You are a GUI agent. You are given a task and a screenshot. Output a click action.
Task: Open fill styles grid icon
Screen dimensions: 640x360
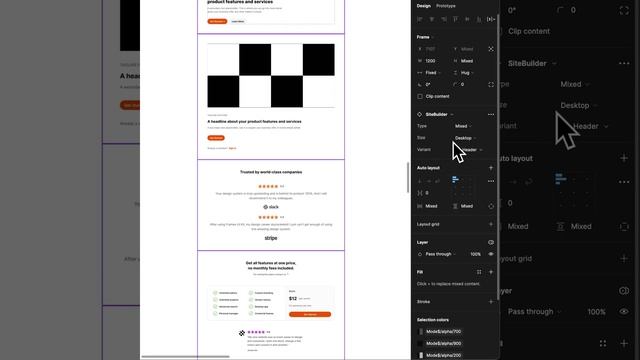tap(479, 272)
